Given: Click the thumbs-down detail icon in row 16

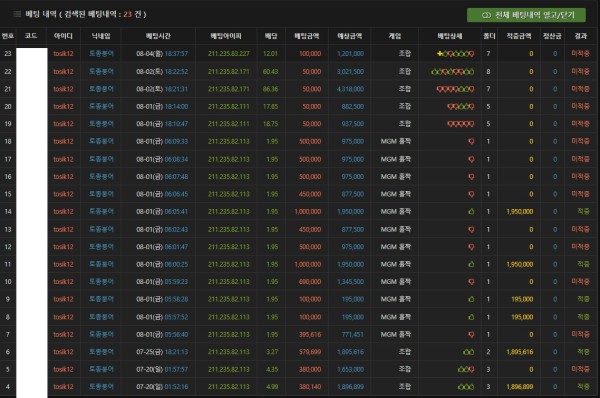Looking at the screenshot, I should click(471, 177).
